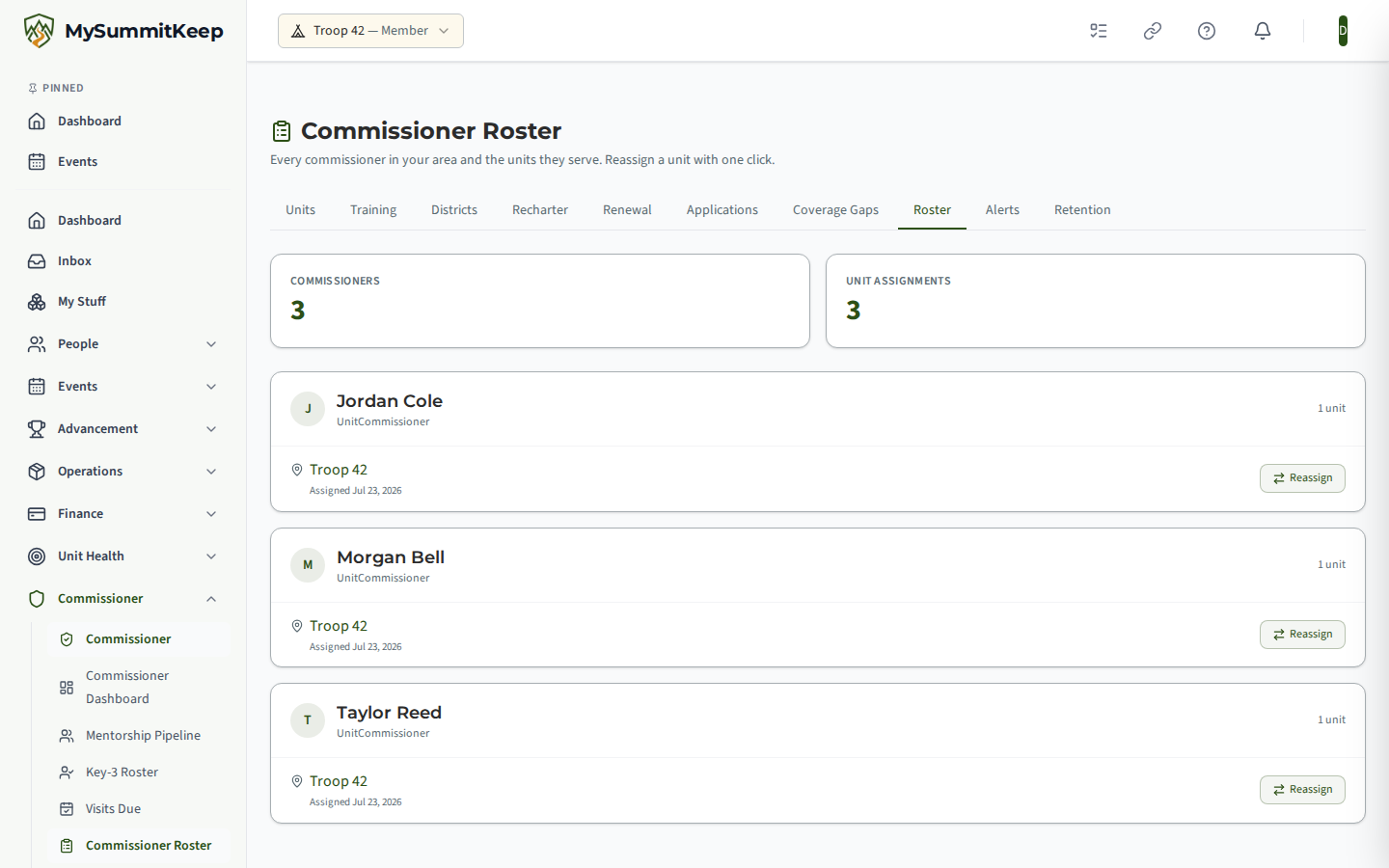Open the Troop 42 — Member switcher dropdown
The width and height of the screenshot is (1389, 868).
370,31
